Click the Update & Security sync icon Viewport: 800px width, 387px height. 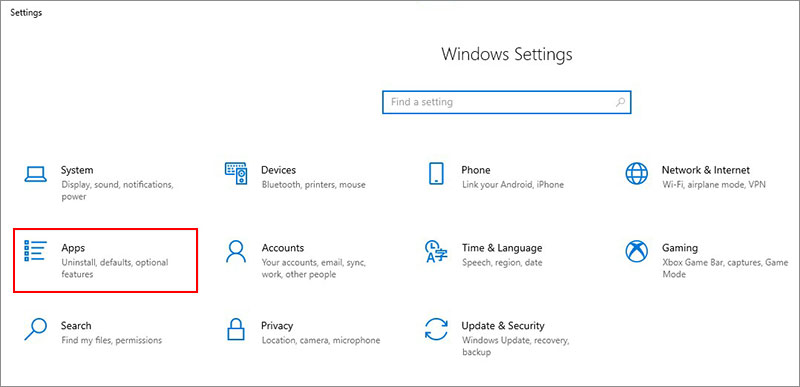[x=436, y=329]
